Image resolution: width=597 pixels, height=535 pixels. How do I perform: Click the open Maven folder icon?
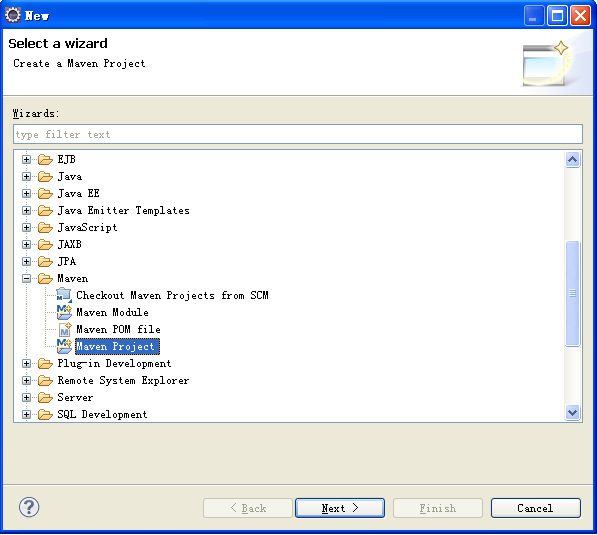pyautogui.click(x=45, y=278)
